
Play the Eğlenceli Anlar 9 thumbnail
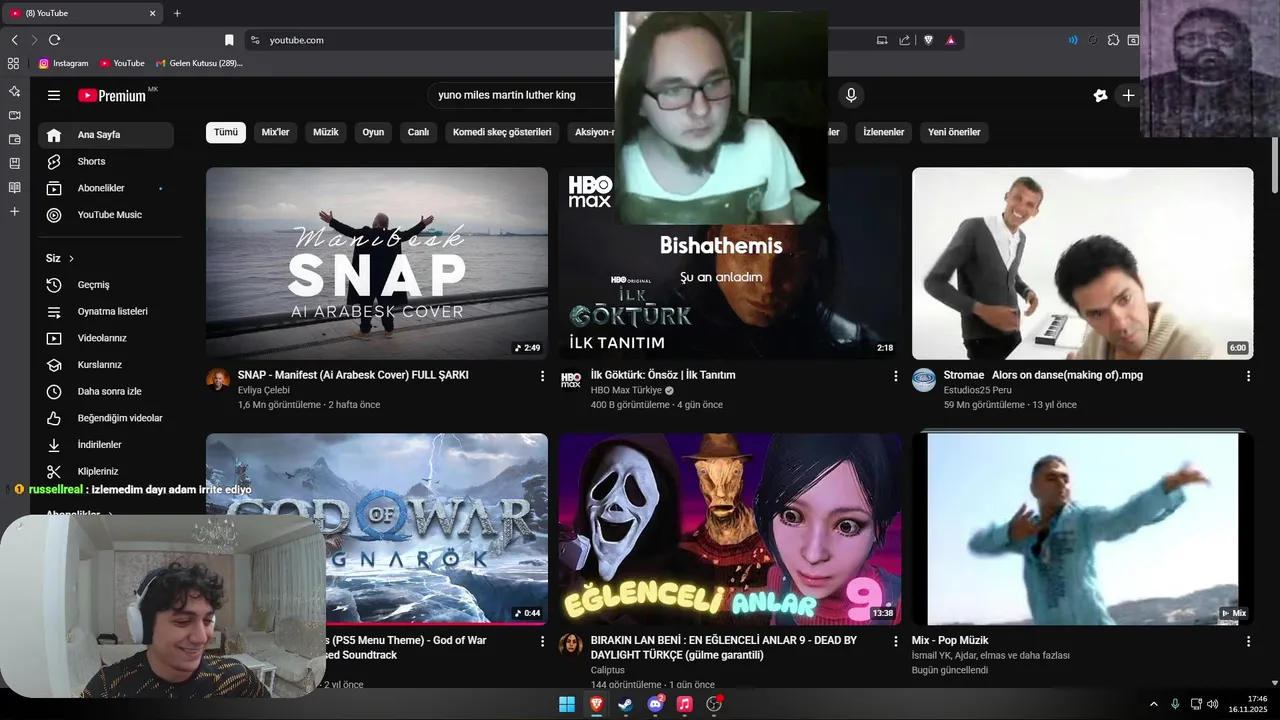(730, 529)
